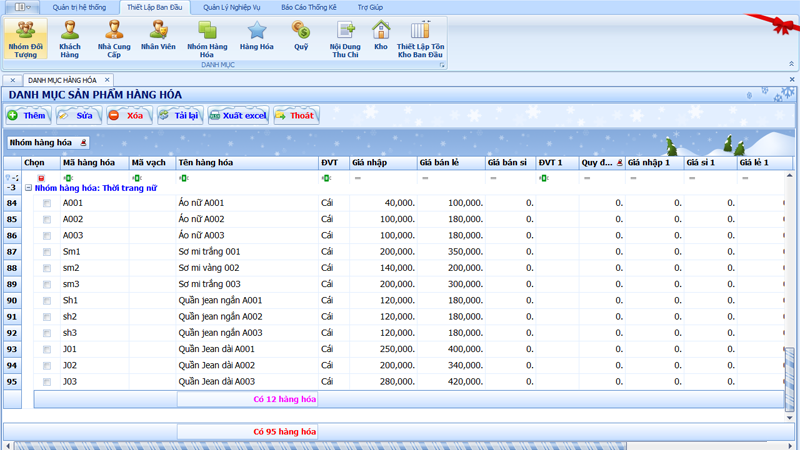Tick checkbox for row A003
Image resolution: width=800 pixels, height=450 pixels.
tap(47, 236)
